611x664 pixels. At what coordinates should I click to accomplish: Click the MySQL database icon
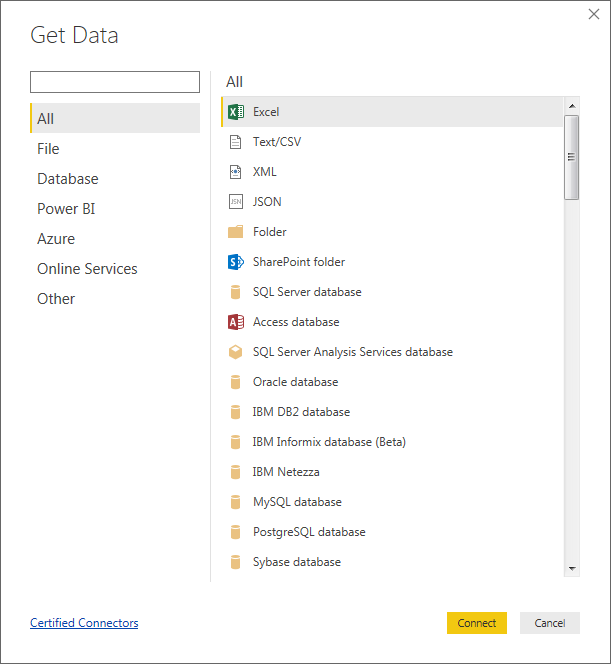(x=235, y=502)
